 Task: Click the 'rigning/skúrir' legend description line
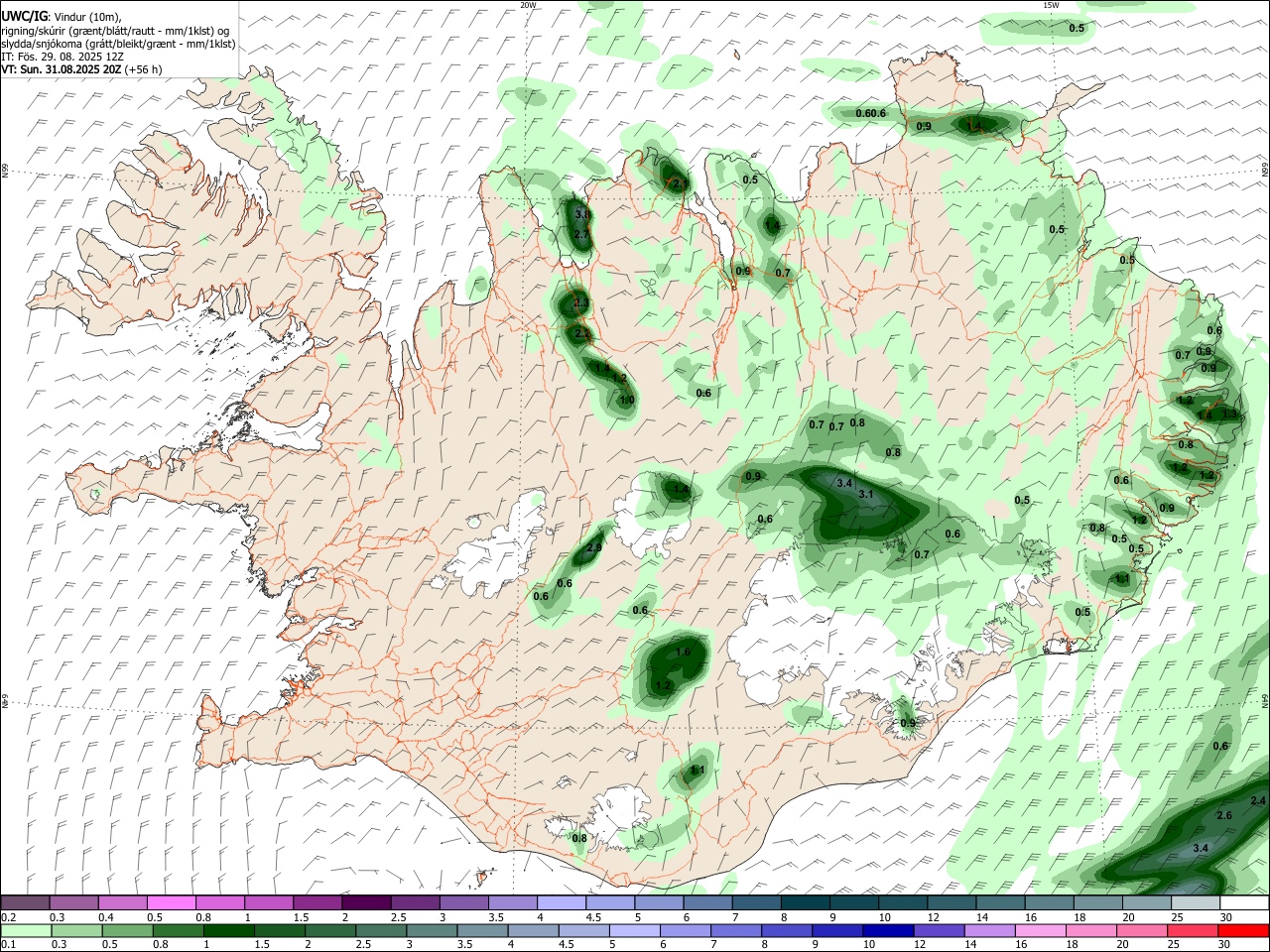(x=115, y=31)
